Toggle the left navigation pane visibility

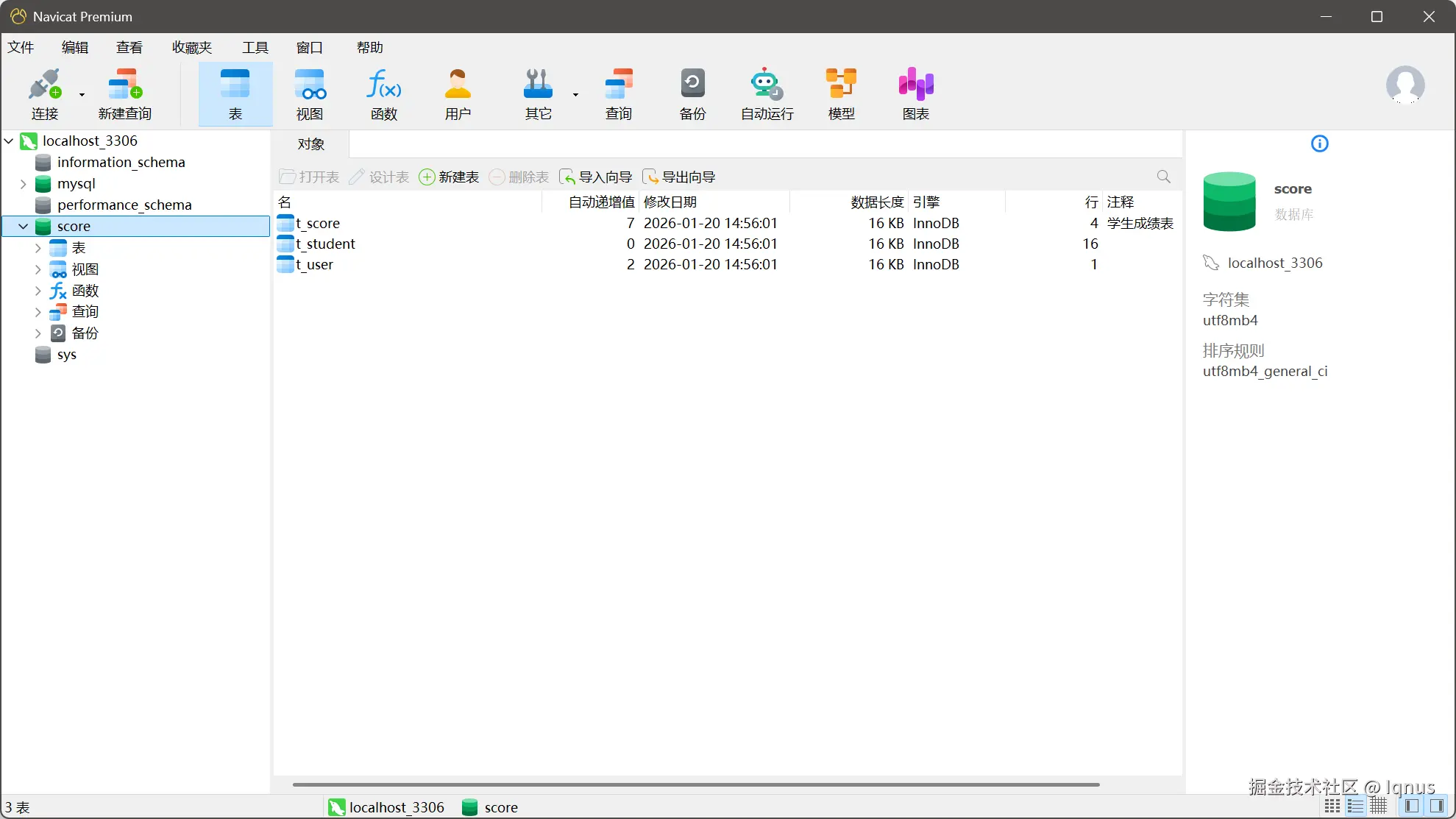1411,806
